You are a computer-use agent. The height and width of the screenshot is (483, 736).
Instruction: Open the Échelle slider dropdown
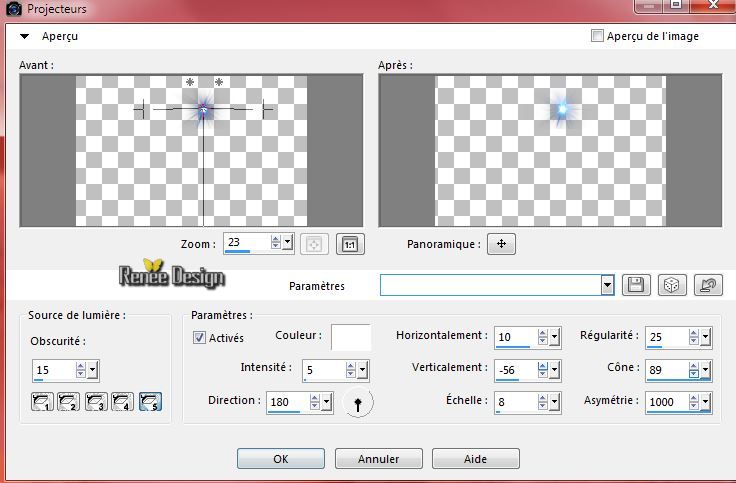coord(554,402)
